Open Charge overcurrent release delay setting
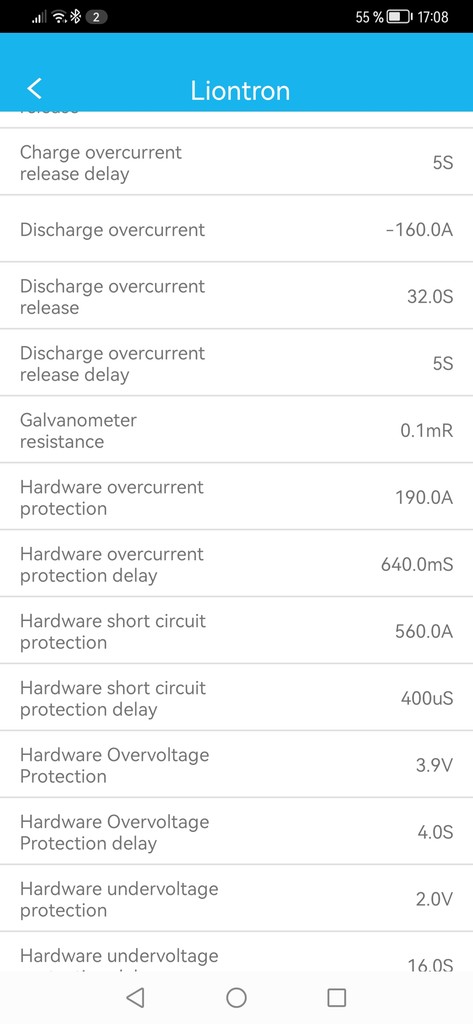473x1024 pixels. [x=236, y=162]
